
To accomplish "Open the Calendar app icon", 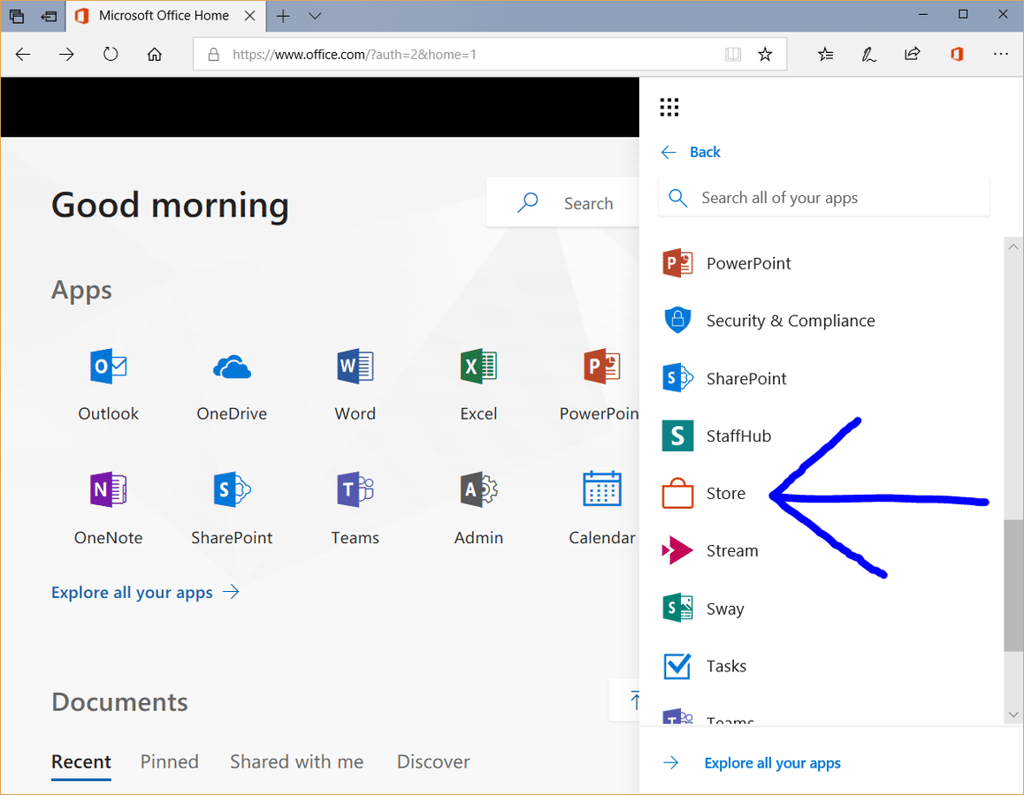I will point(601,490).
